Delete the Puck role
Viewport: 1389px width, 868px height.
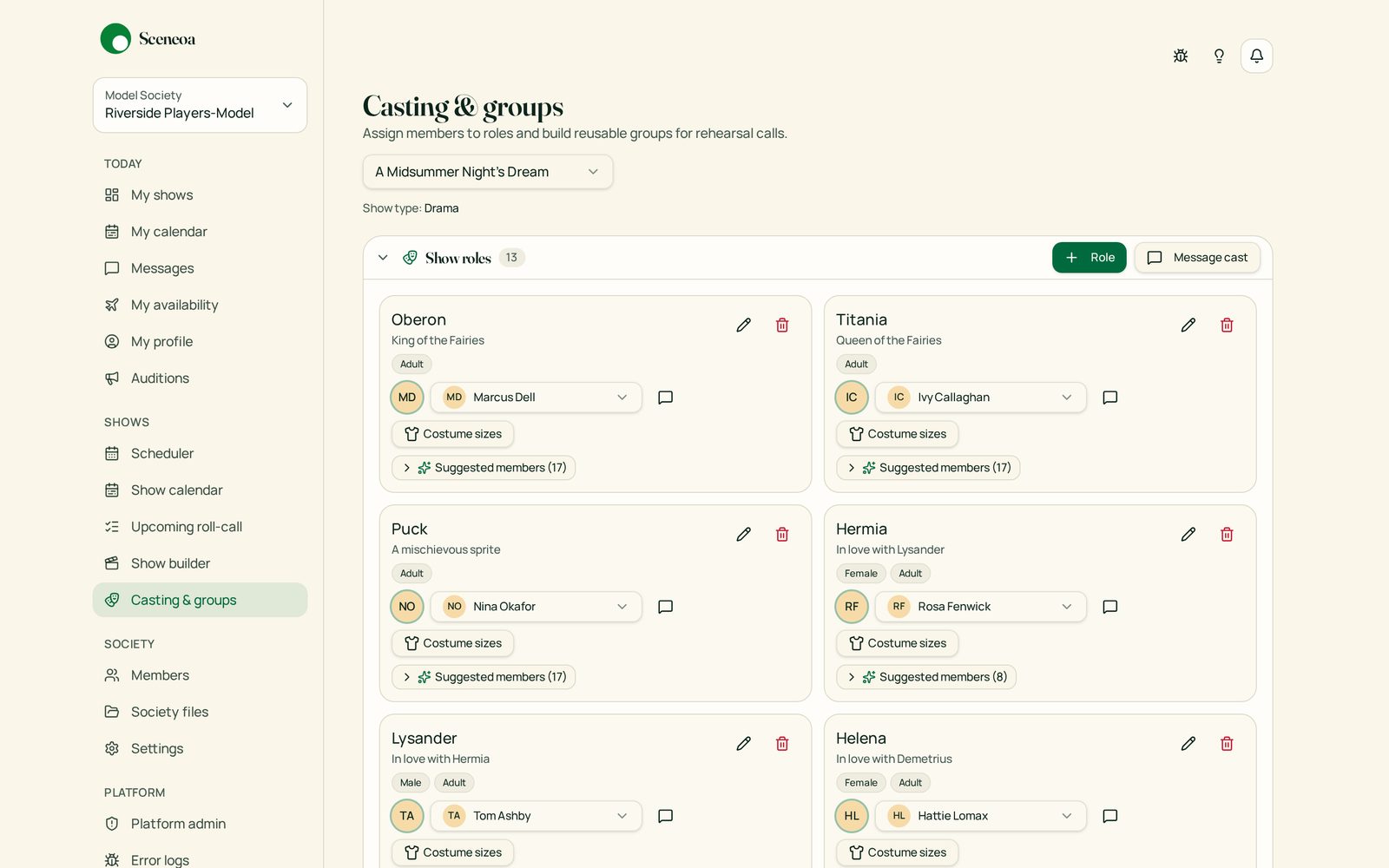[782, 534]
